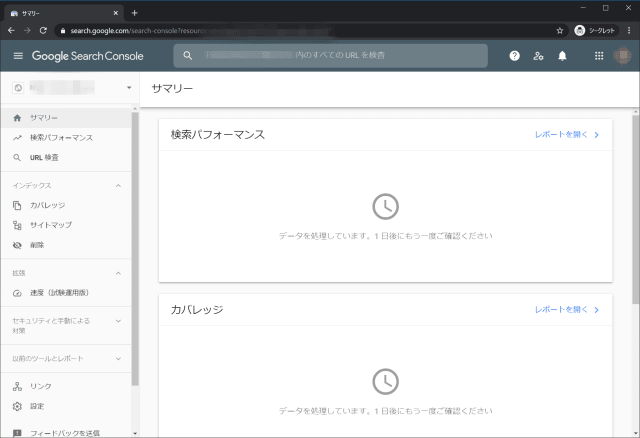The height and width of the screenshot is (438, 640).
Task: Focus the URL inspection search field
Action: tap(330, 56)
